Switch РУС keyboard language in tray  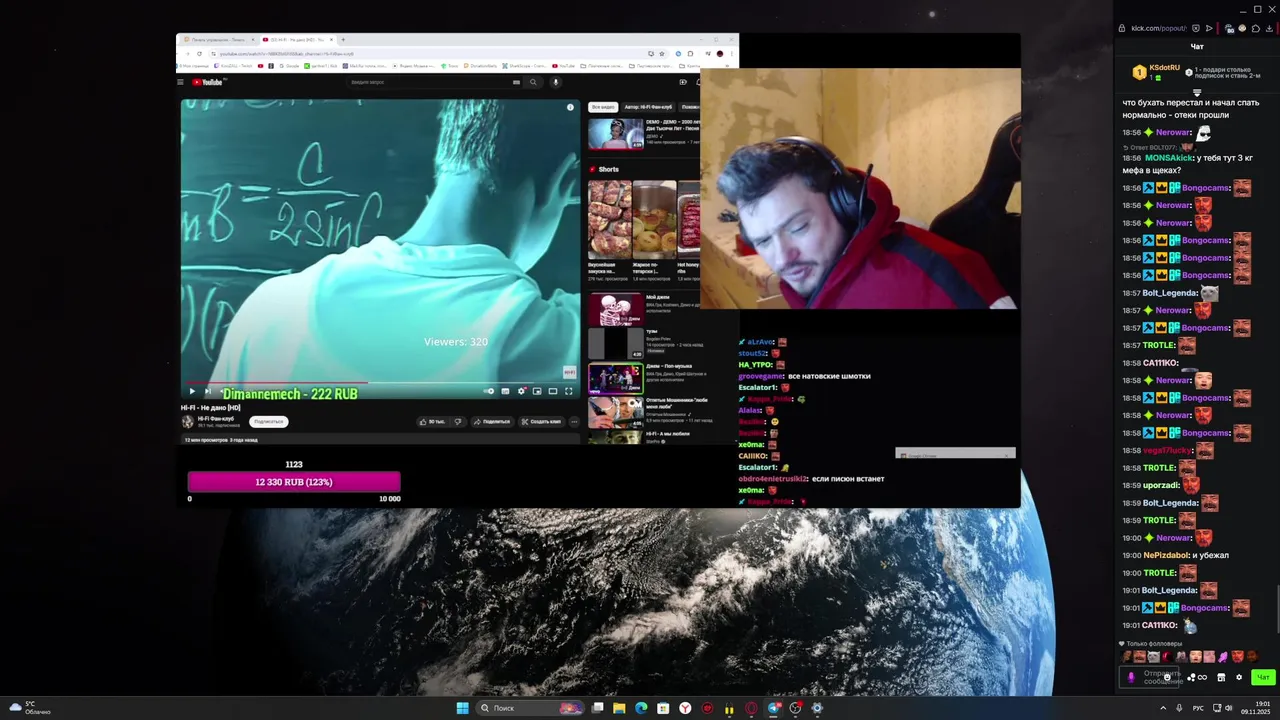[x=1198, y=708]
